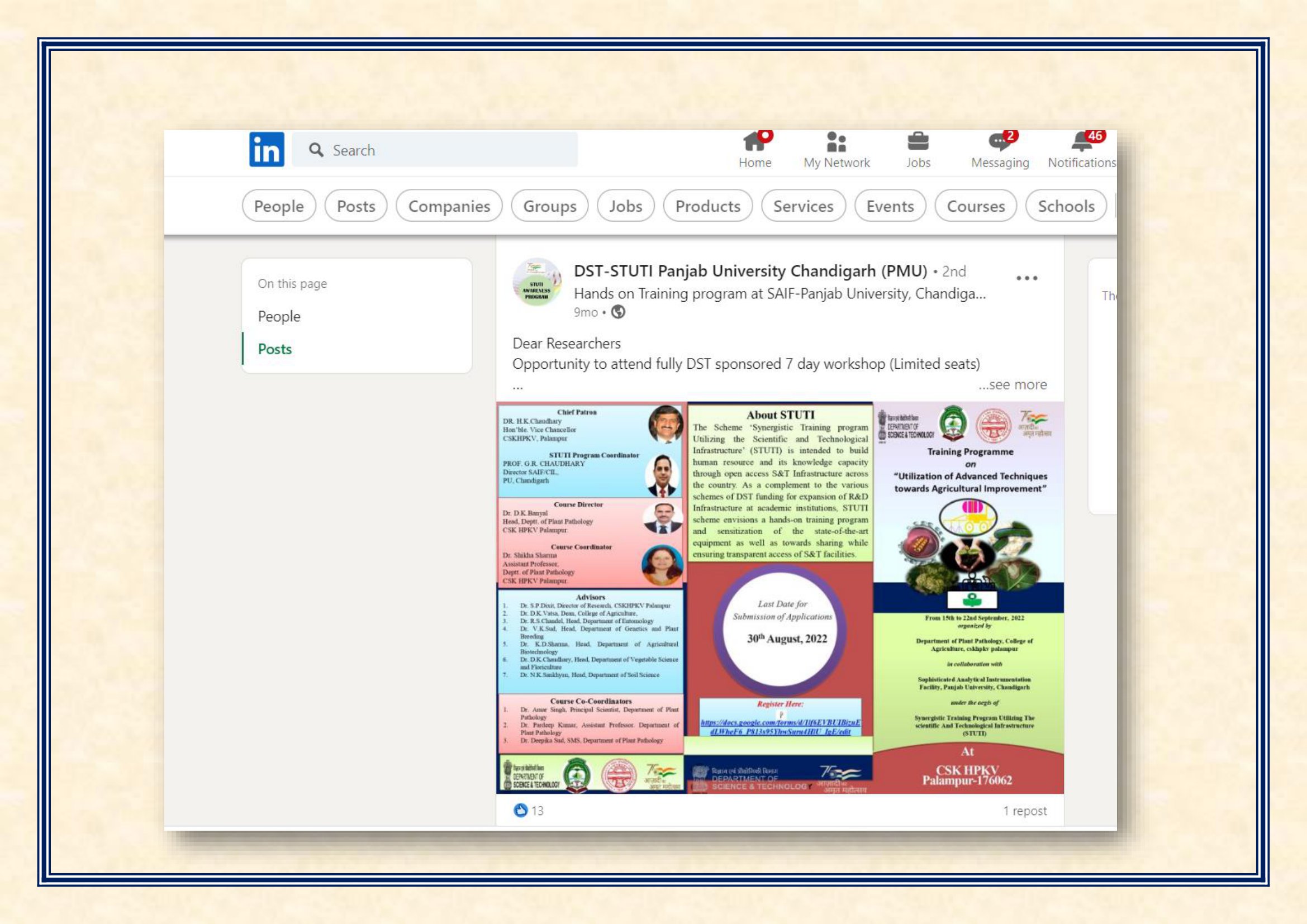
Task: Click the like reaction icon with 13
Action: point(520,810)
